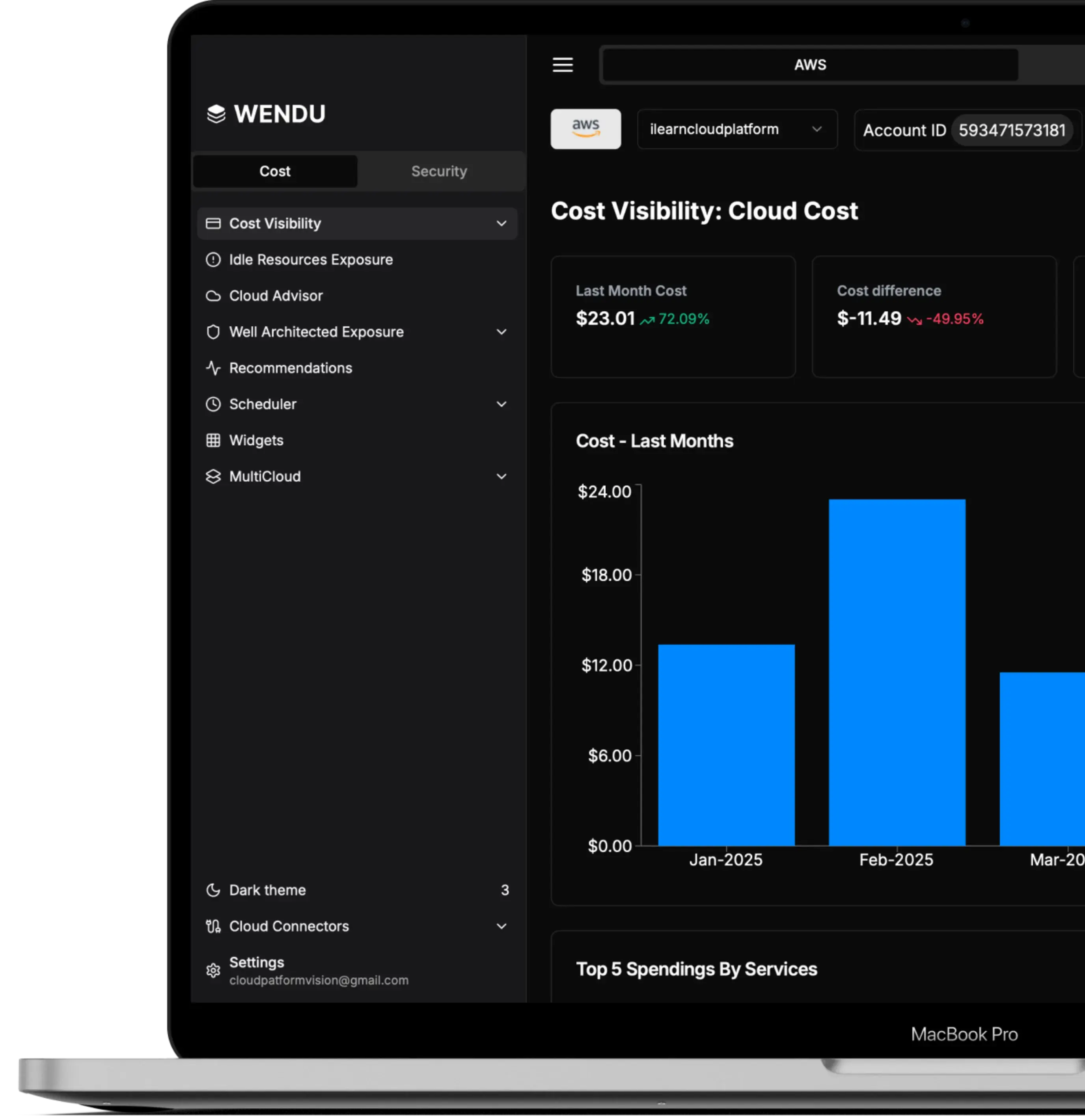Click the Scheduler clock icon
1085x1120 pixels.
click(x=213, y=404)
